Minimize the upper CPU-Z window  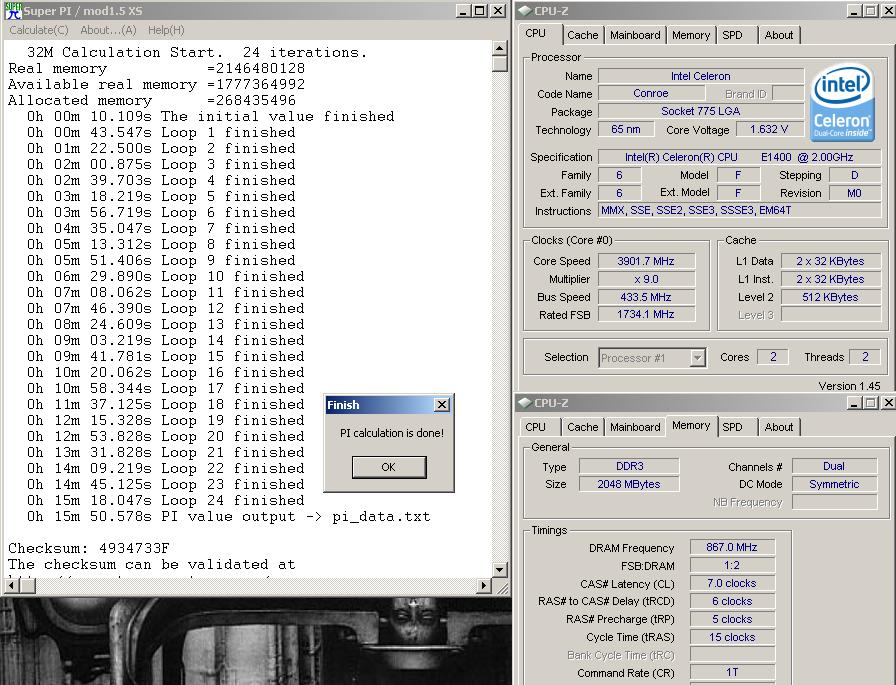pos(854,10)
